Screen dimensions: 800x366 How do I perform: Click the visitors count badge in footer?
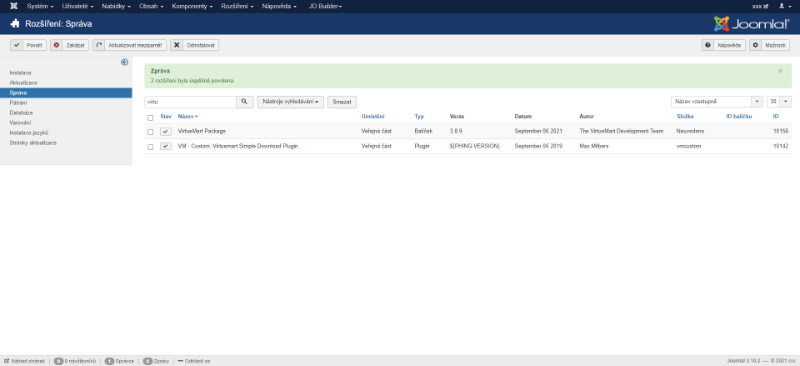(59, 361)
